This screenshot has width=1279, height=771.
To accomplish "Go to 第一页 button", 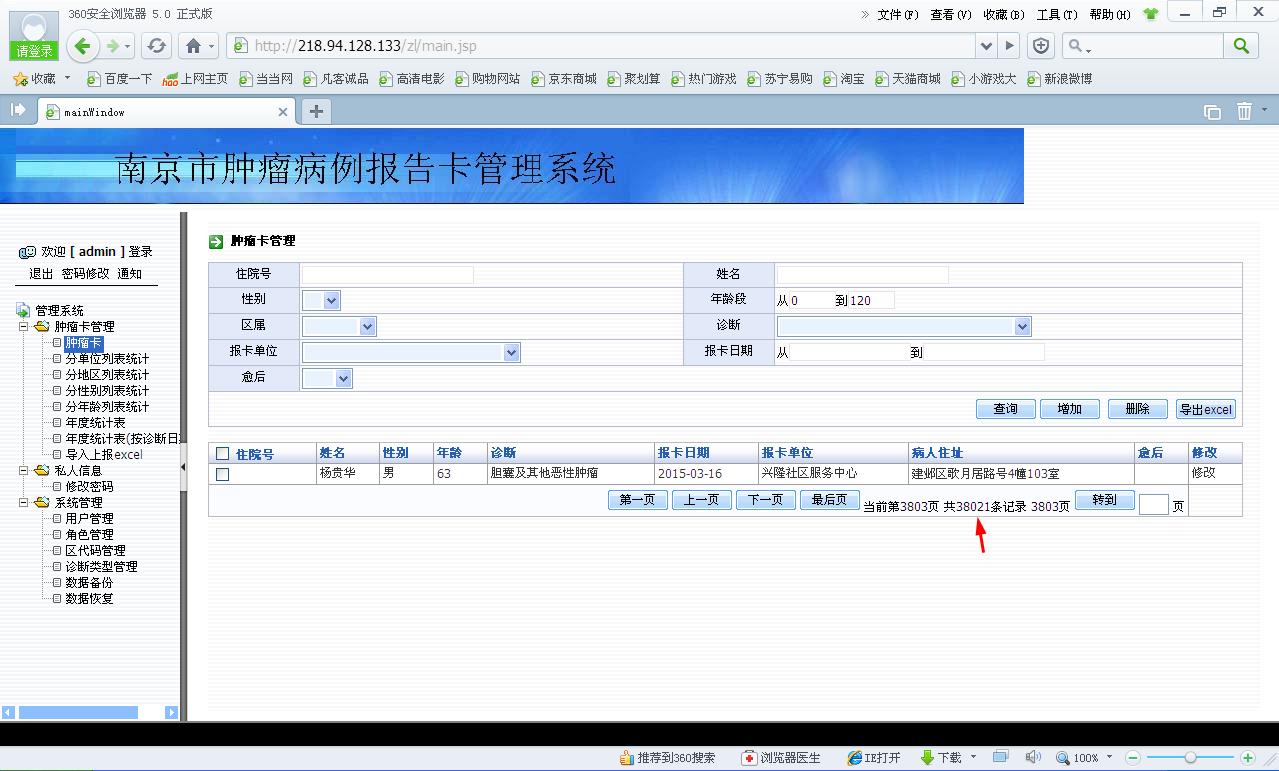I will pyautogui.click(x=637, y=500).
